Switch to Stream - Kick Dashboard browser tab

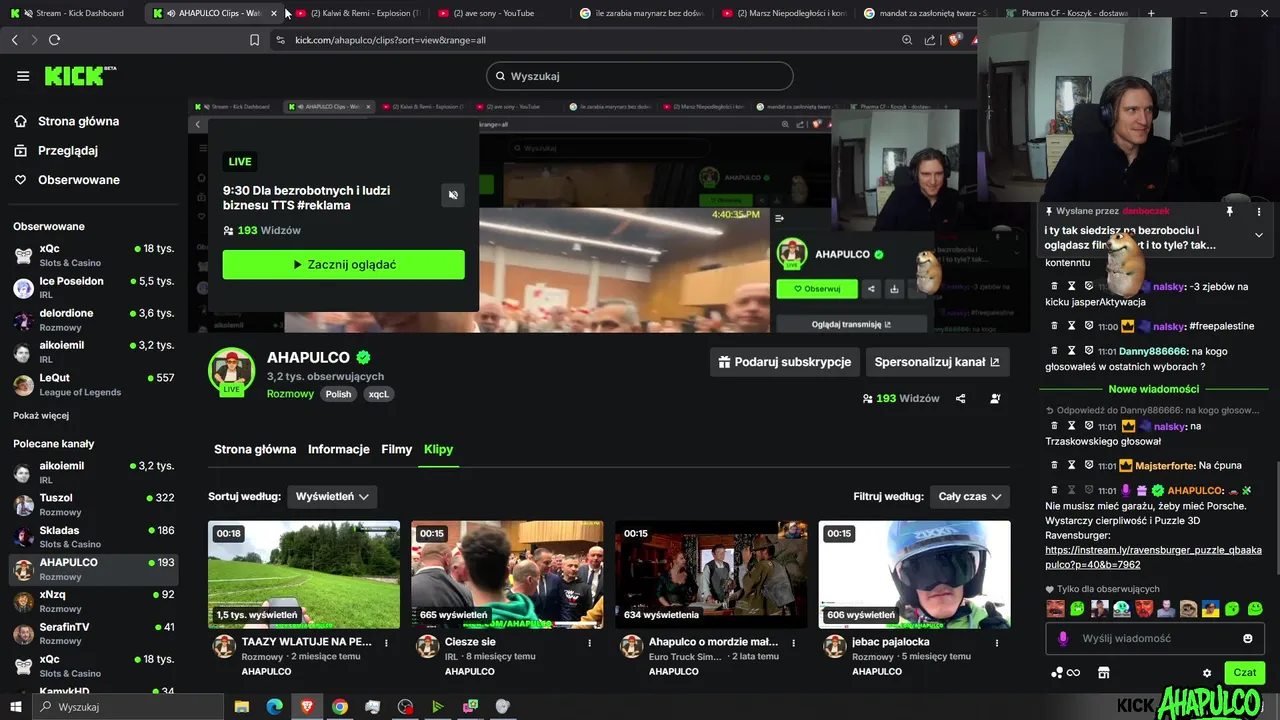point(72,13)
